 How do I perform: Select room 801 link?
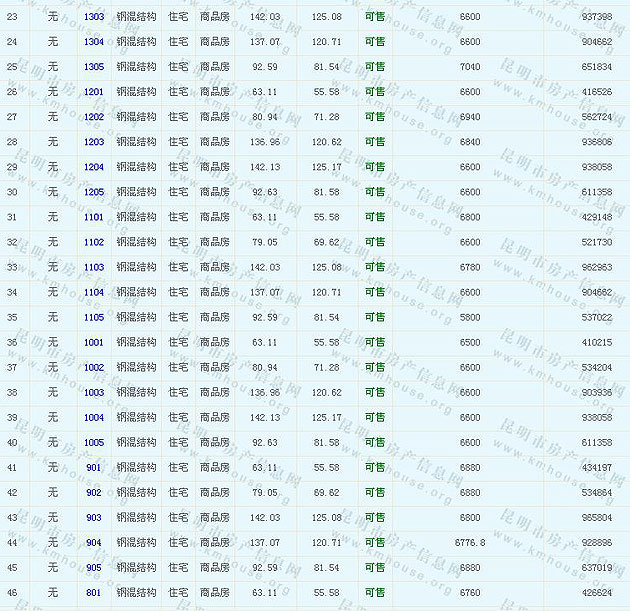94,592
